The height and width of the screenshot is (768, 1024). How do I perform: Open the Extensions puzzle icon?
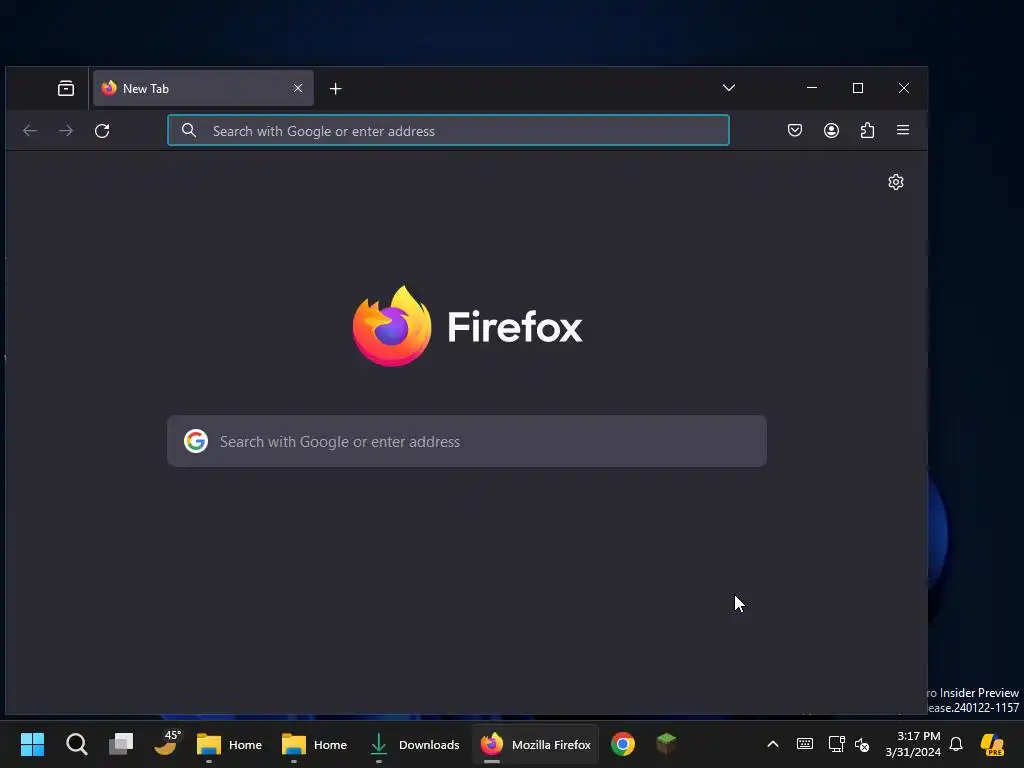click(x=867, y=130)
